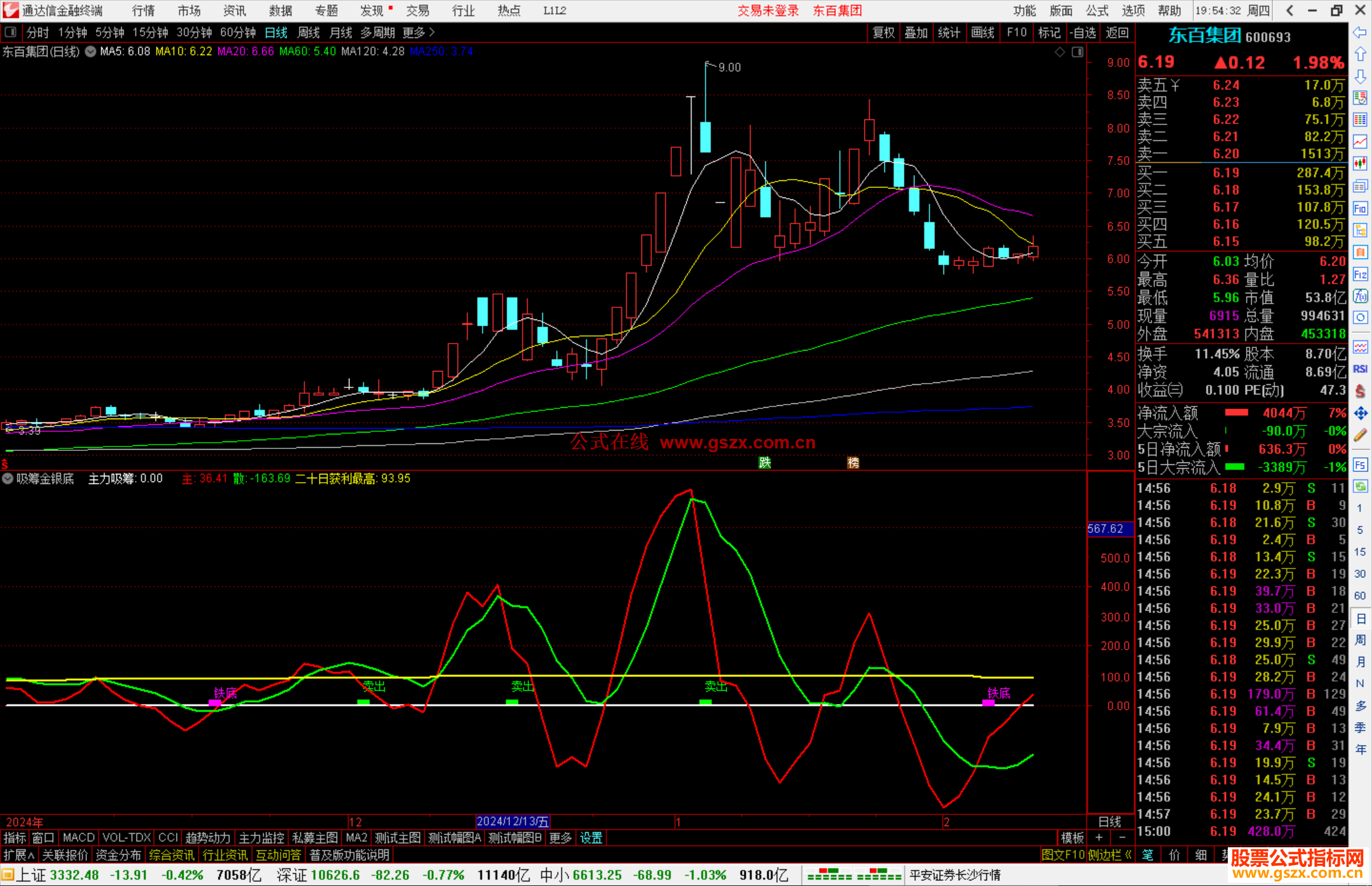Screen dimensions: 1372x886
Task: Click 交易未登录 login link
Action: coord(768,11)
